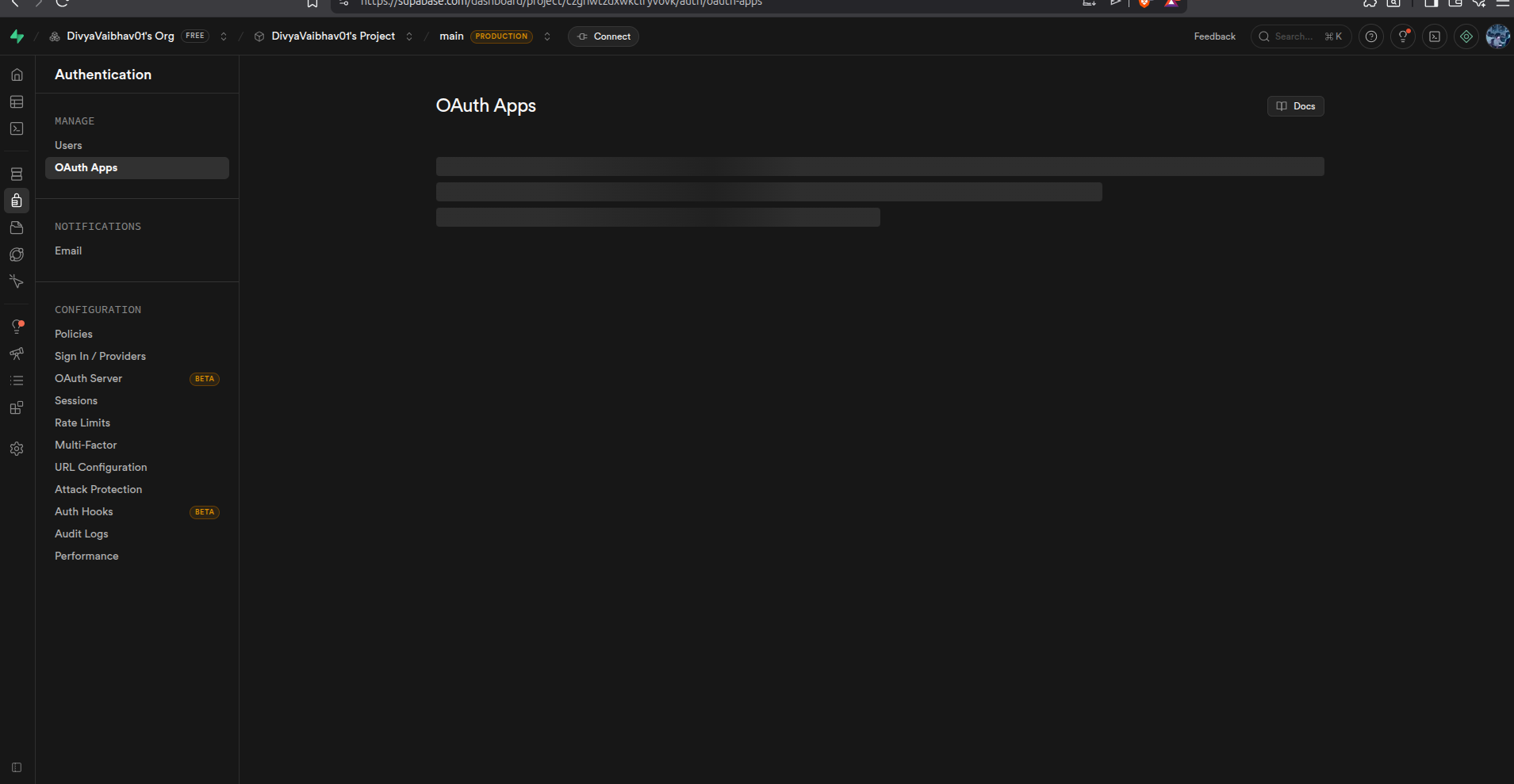This screenshot has height=784, width=1514.
Task: Expand the project selector next to DivyaVaibhav01's Project
Action: click(409, 36)
